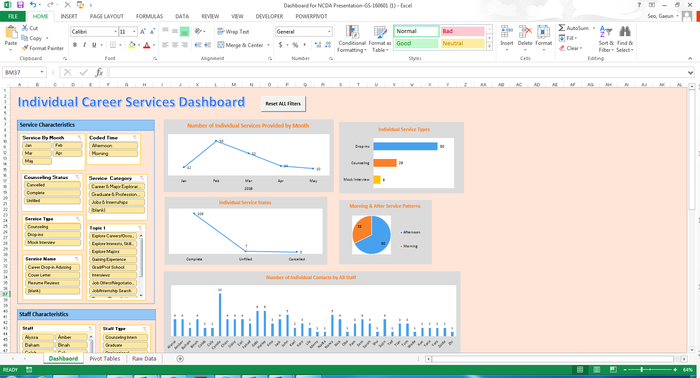Clear filter on Counseling Status slicer

click(x=78, y=177)
